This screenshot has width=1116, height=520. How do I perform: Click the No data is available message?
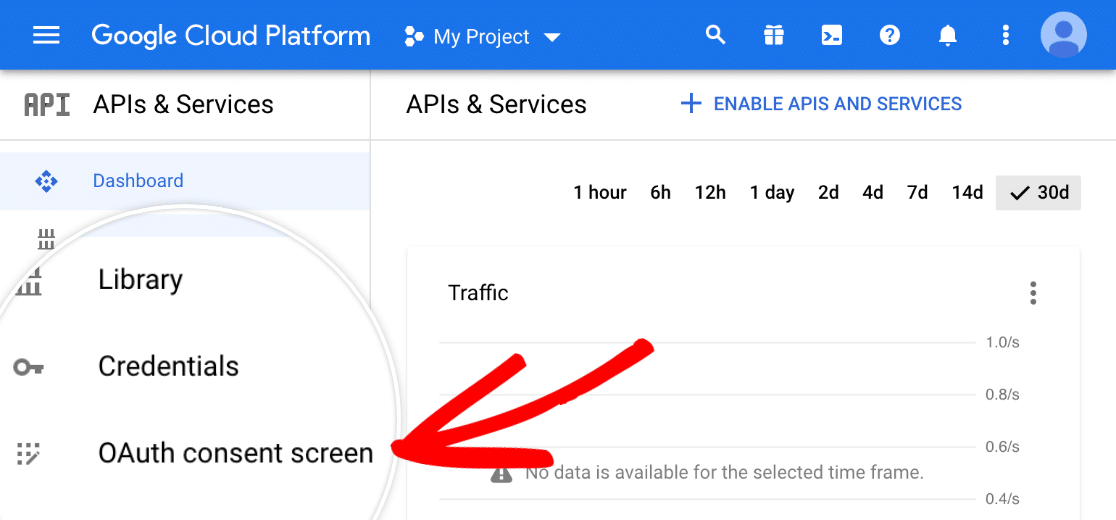(x=724, y=472)
